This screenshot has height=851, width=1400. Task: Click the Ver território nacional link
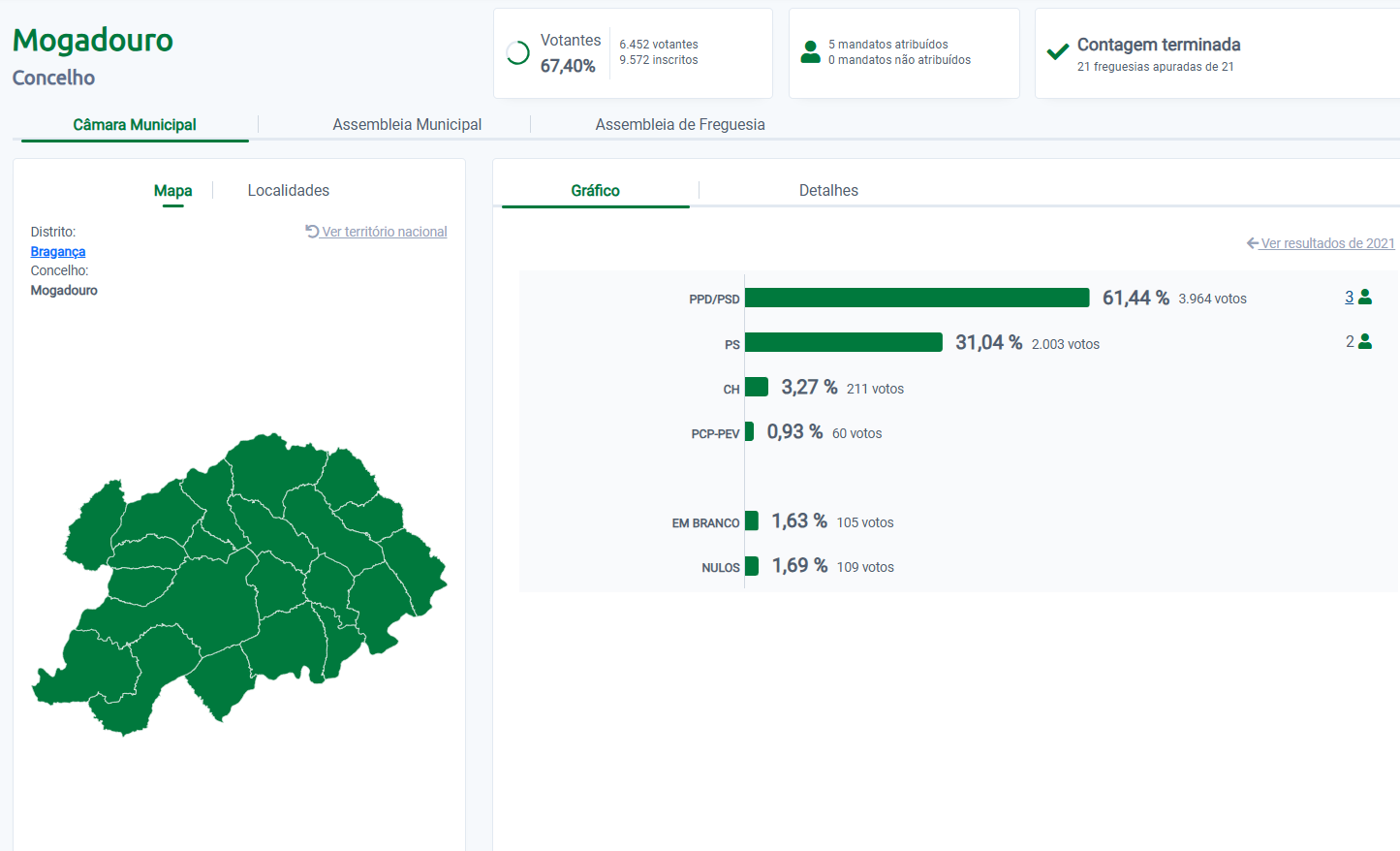click(385, 233)
